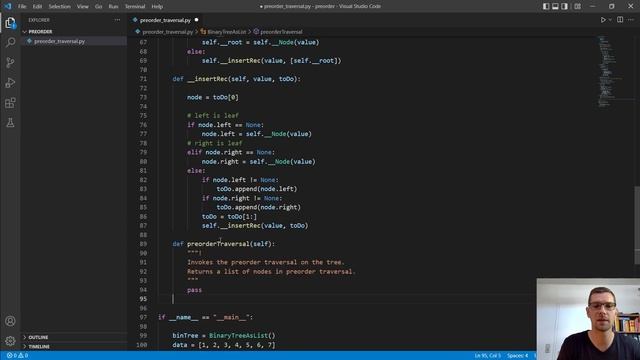Open the Accounts menu icon
This screenshot has width=640, height=360.
coord(10,321)
